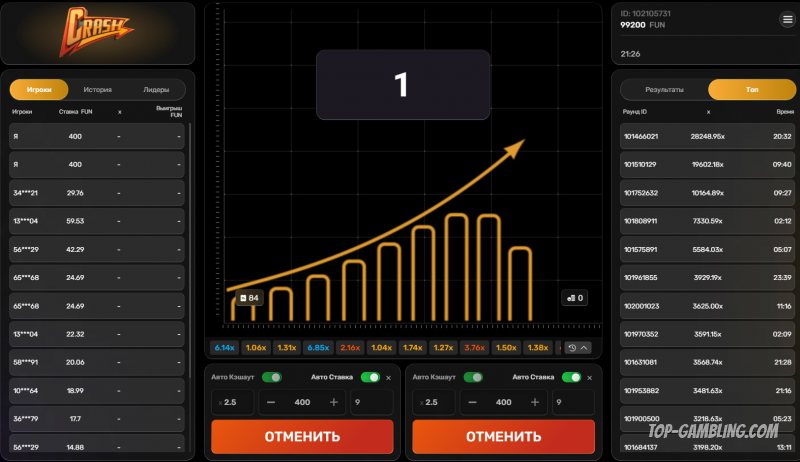Increase the bet with plus in right panel
The image size is (800, 462).
click(534, 402)
